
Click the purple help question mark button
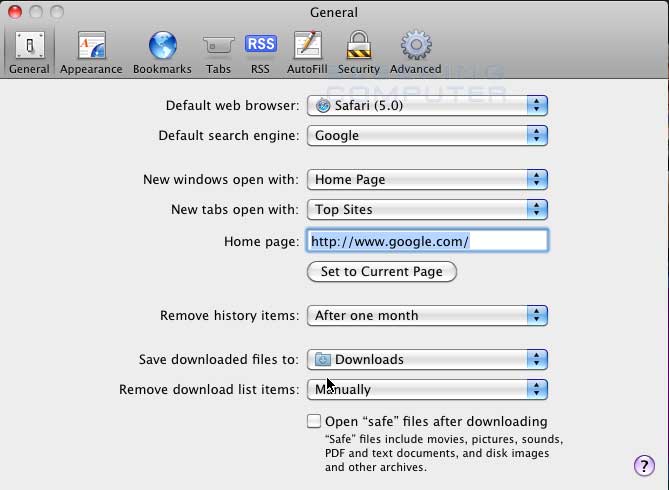(x=644, y=465)
